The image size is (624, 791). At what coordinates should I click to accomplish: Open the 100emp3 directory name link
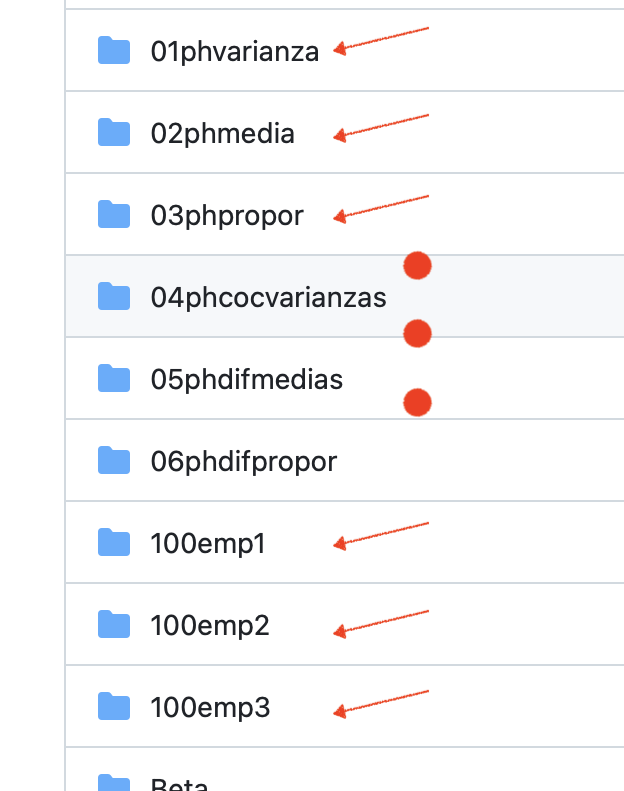(210, 707)
